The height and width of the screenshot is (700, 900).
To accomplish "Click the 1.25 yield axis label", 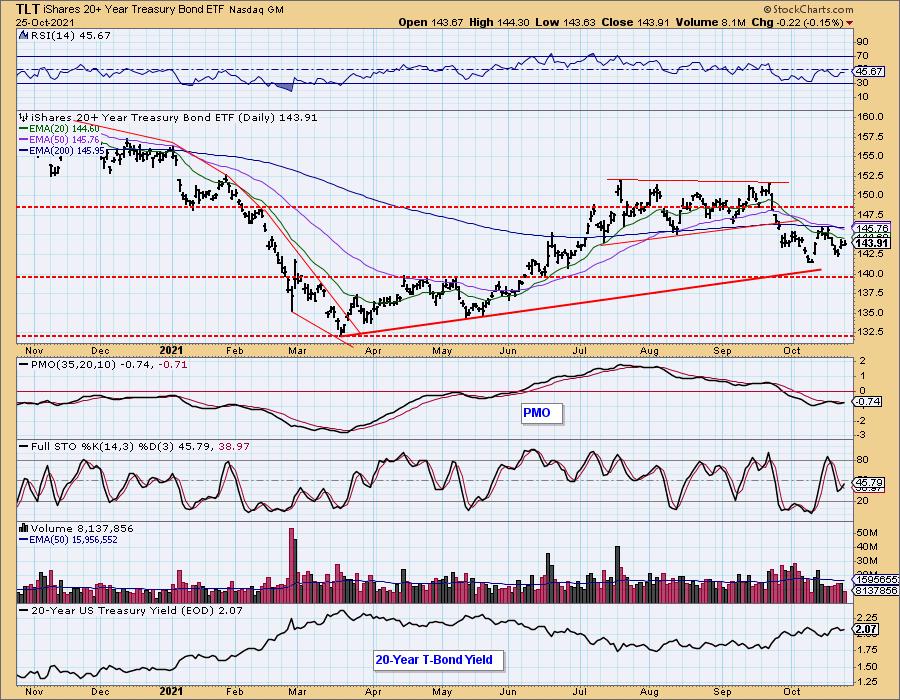I will point(867,682).
